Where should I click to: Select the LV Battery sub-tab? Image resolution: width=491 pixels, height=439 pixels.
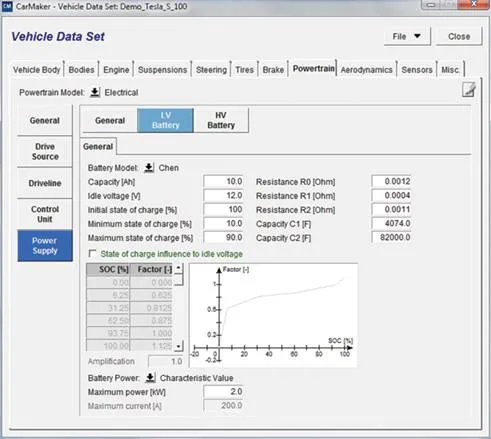pos(165,120)
